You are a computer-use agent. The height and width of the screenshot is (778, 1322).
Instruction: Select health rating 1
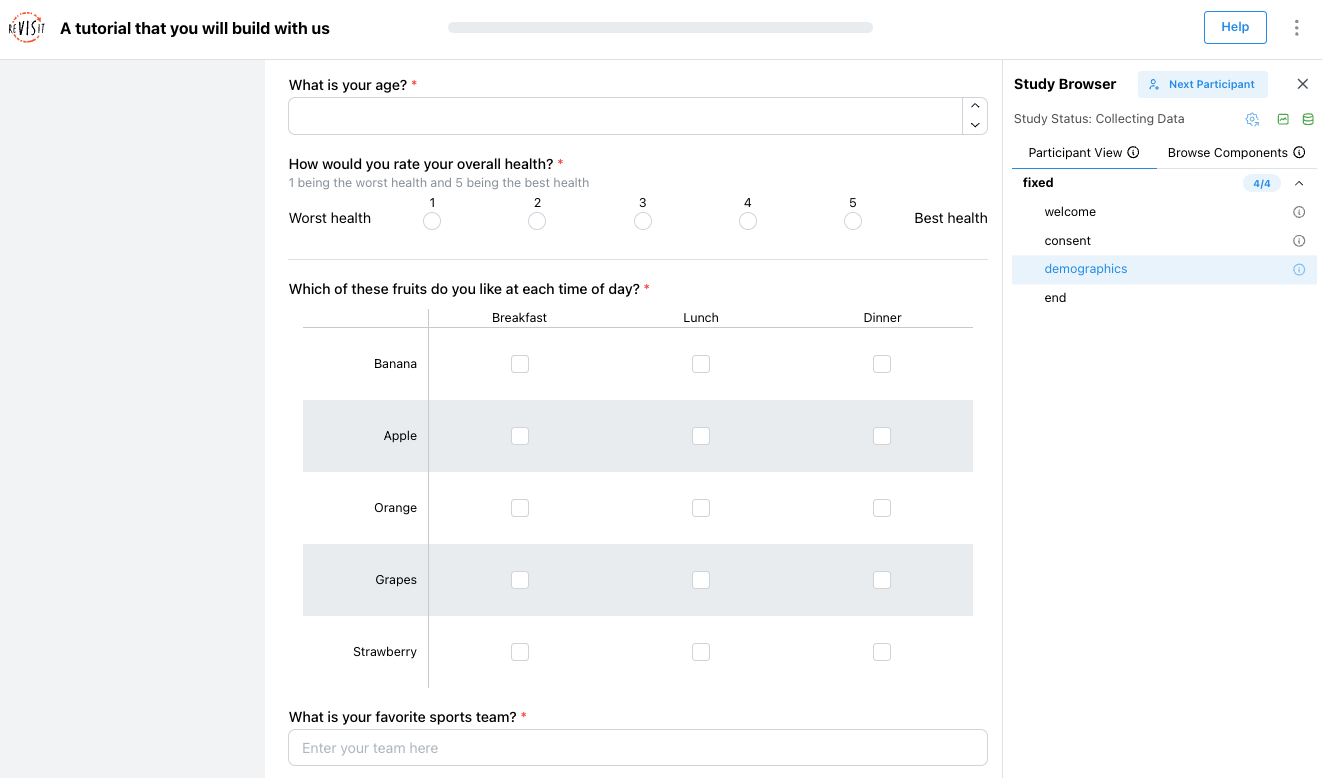(432, 221)
